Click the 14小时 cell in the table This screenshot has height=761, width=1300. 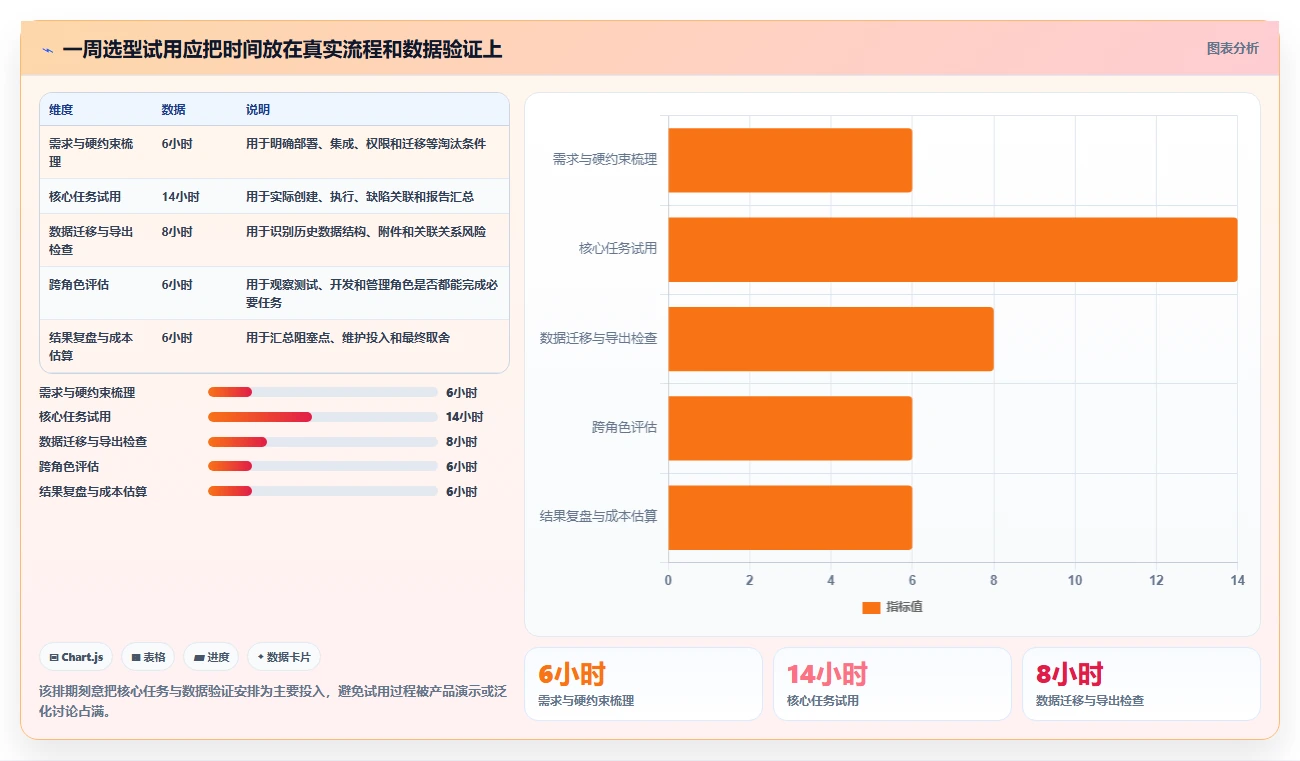point(180,197)
